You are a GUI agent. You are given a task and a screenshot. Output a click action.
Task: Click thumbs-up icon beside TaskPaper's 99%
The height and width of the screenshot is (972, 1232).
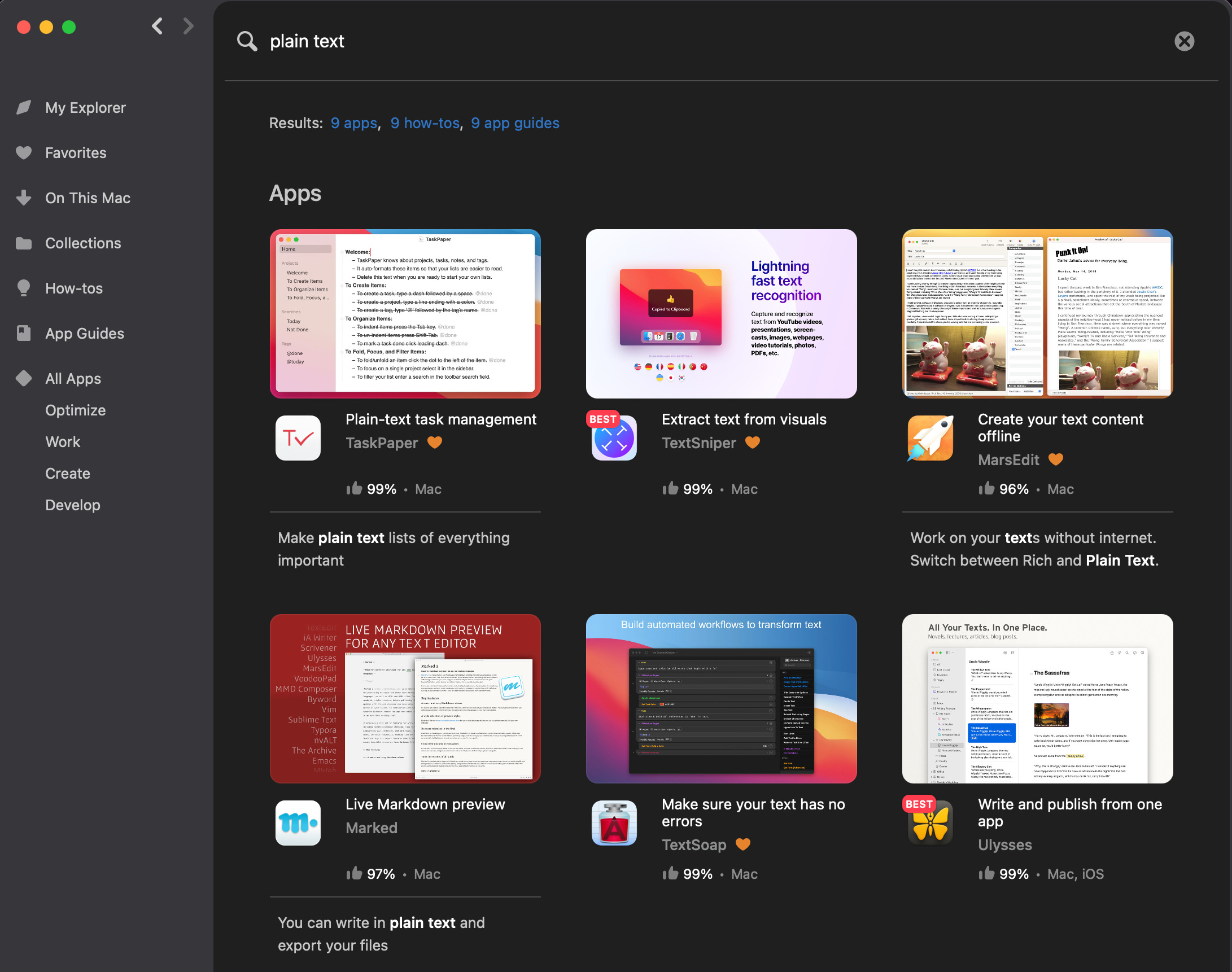click(354, 488)
